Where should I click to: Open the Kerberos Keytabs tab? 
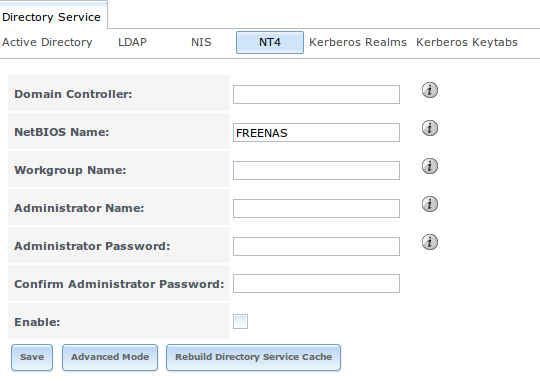point(467,42)
